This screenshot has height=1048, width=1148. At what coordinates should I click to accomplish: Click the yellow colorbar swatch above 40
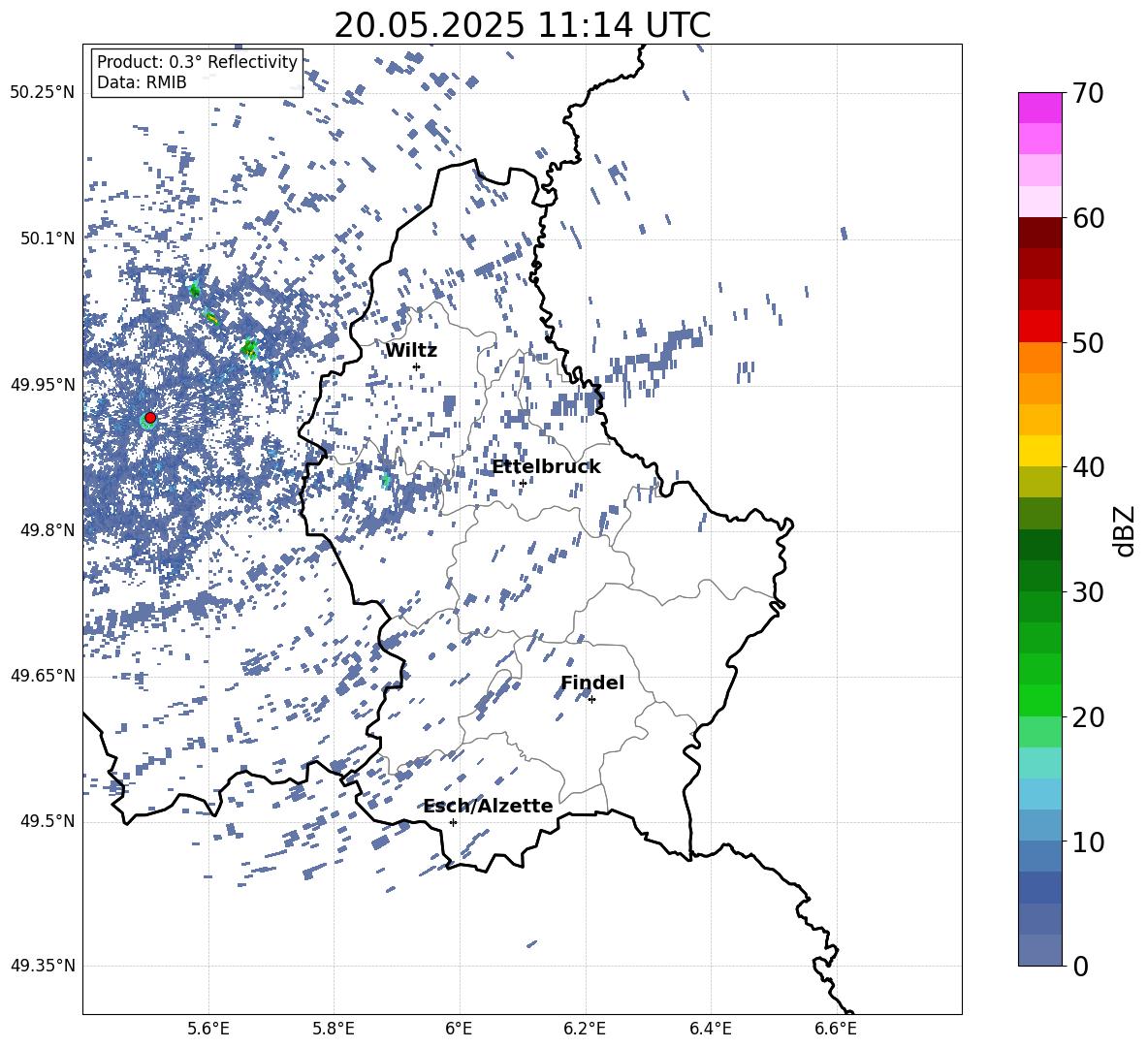click(x=1040, y=451)
